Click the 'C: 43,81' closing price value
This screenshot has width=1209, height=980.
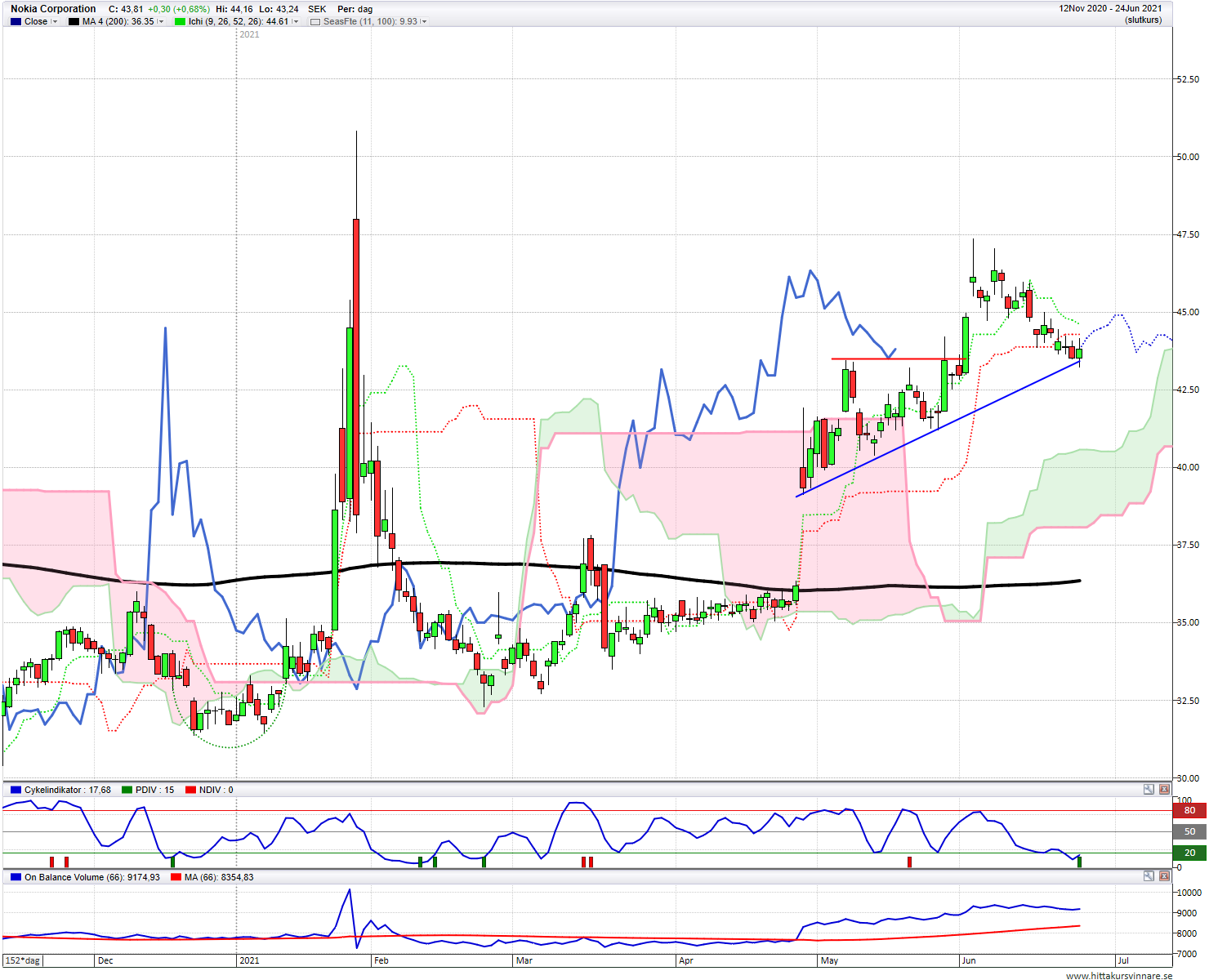pyautogui.click(x=126, y=10)
